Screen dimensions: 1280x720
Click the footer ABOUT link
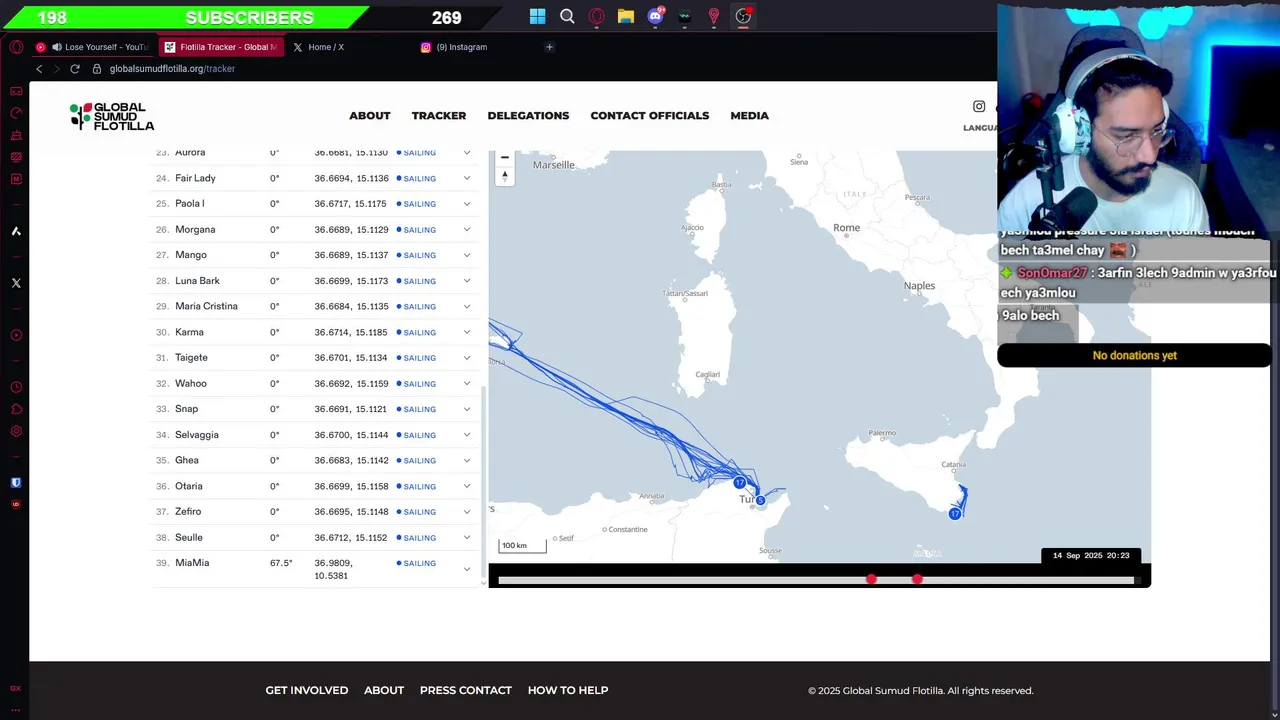[384, 690]
